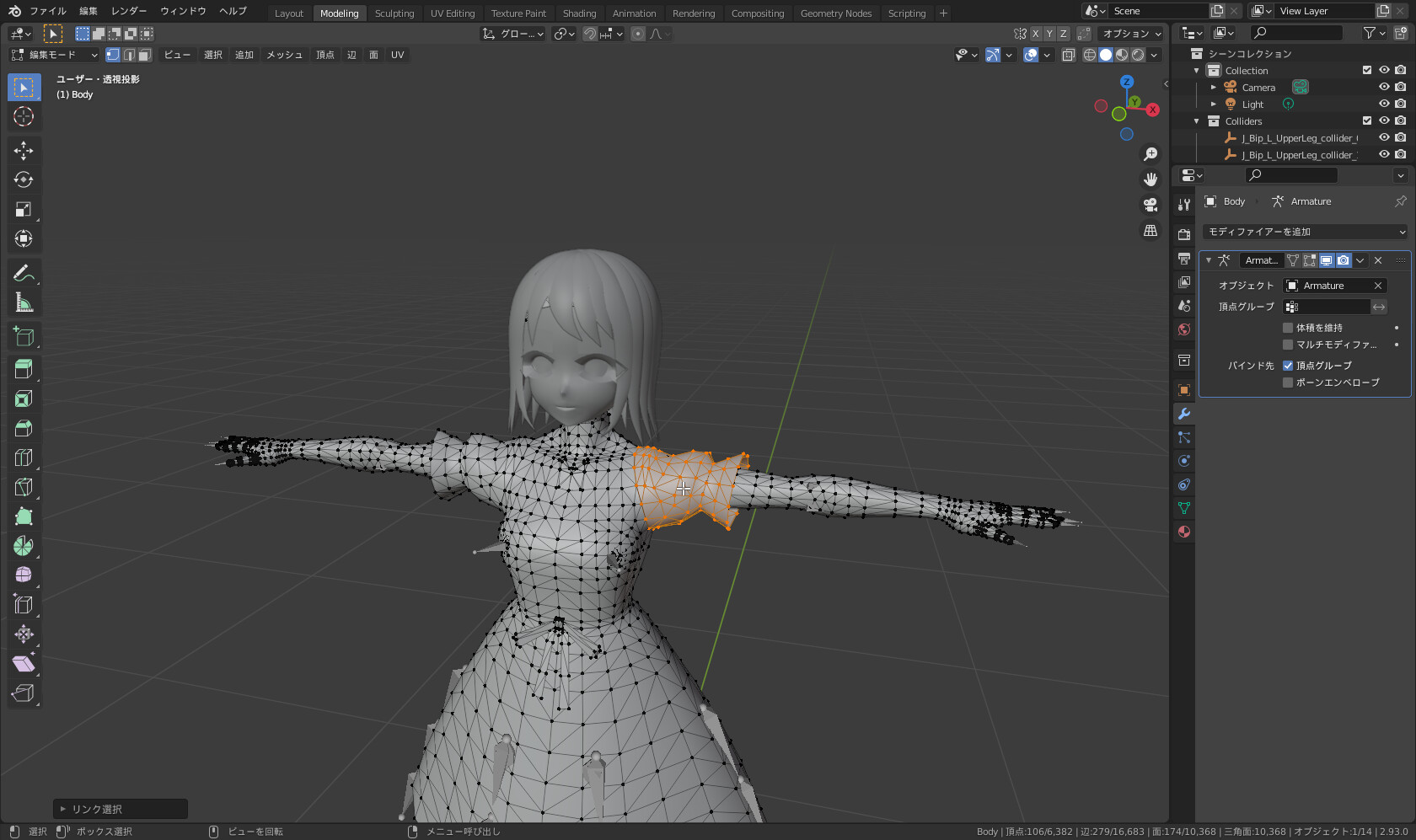The image size is (1416, 840).
Task: Invert vertex group arrows button
Action: click(1379, 307)
